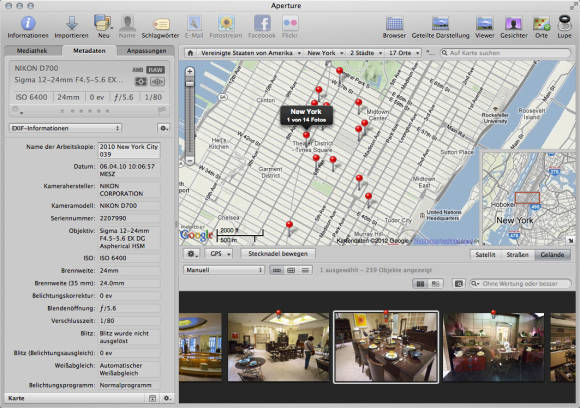Switch to the Anpassungen tab

click(x=146, y=51)
